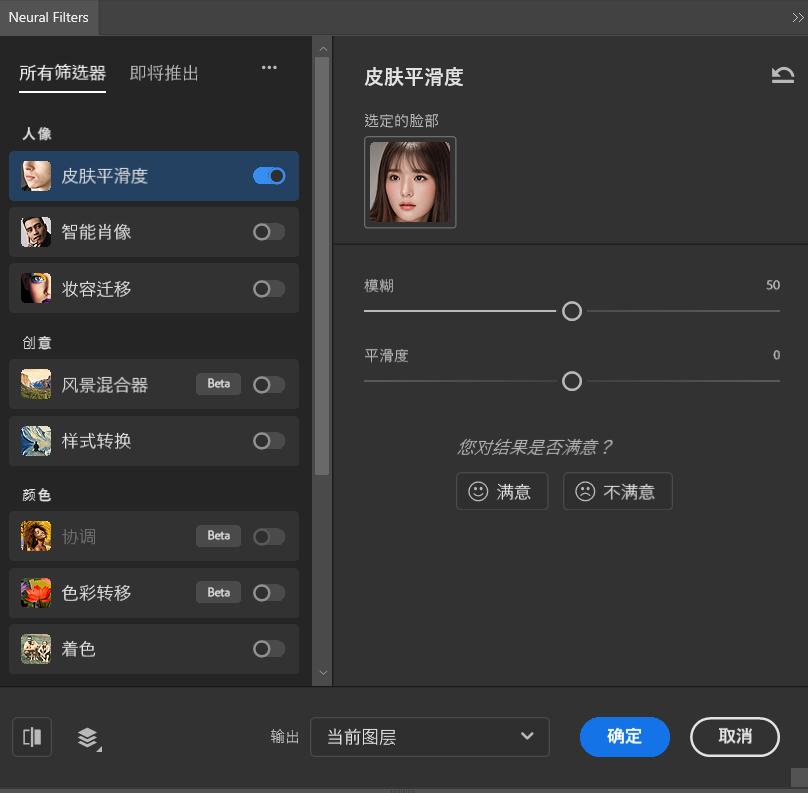The image size is (808, 793).
Task: Click the 智能肖像 filter icon
Action: click(x=36, y=232)
